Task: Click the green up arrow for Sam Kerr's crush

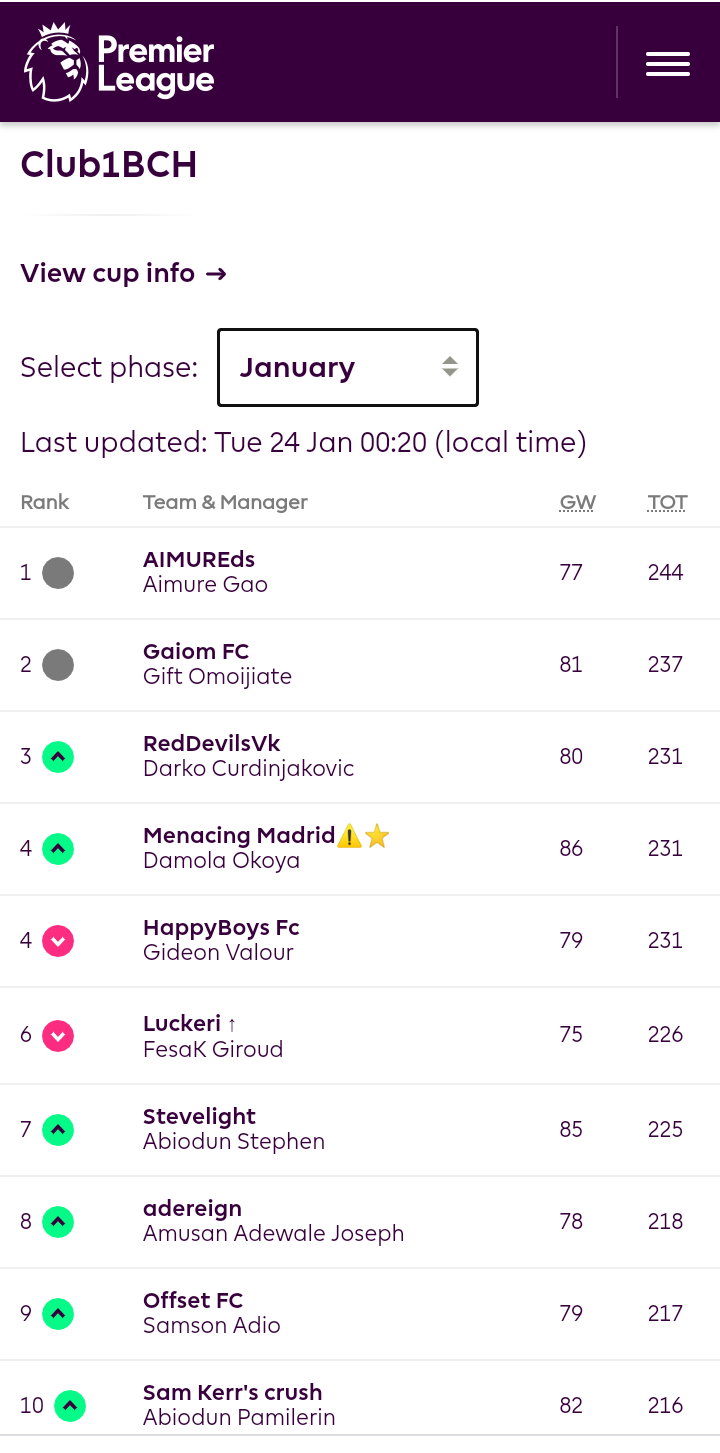Action: tap(70, 1406)
